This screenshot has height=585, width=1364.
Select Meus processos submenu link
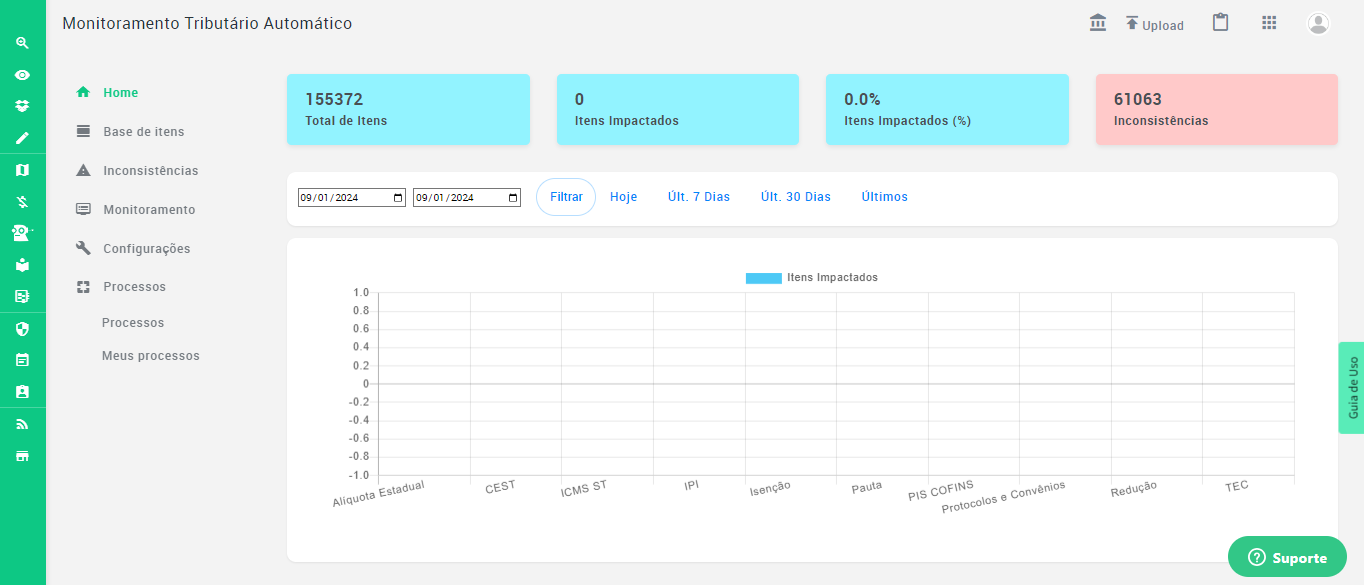[x=151, y=356]
